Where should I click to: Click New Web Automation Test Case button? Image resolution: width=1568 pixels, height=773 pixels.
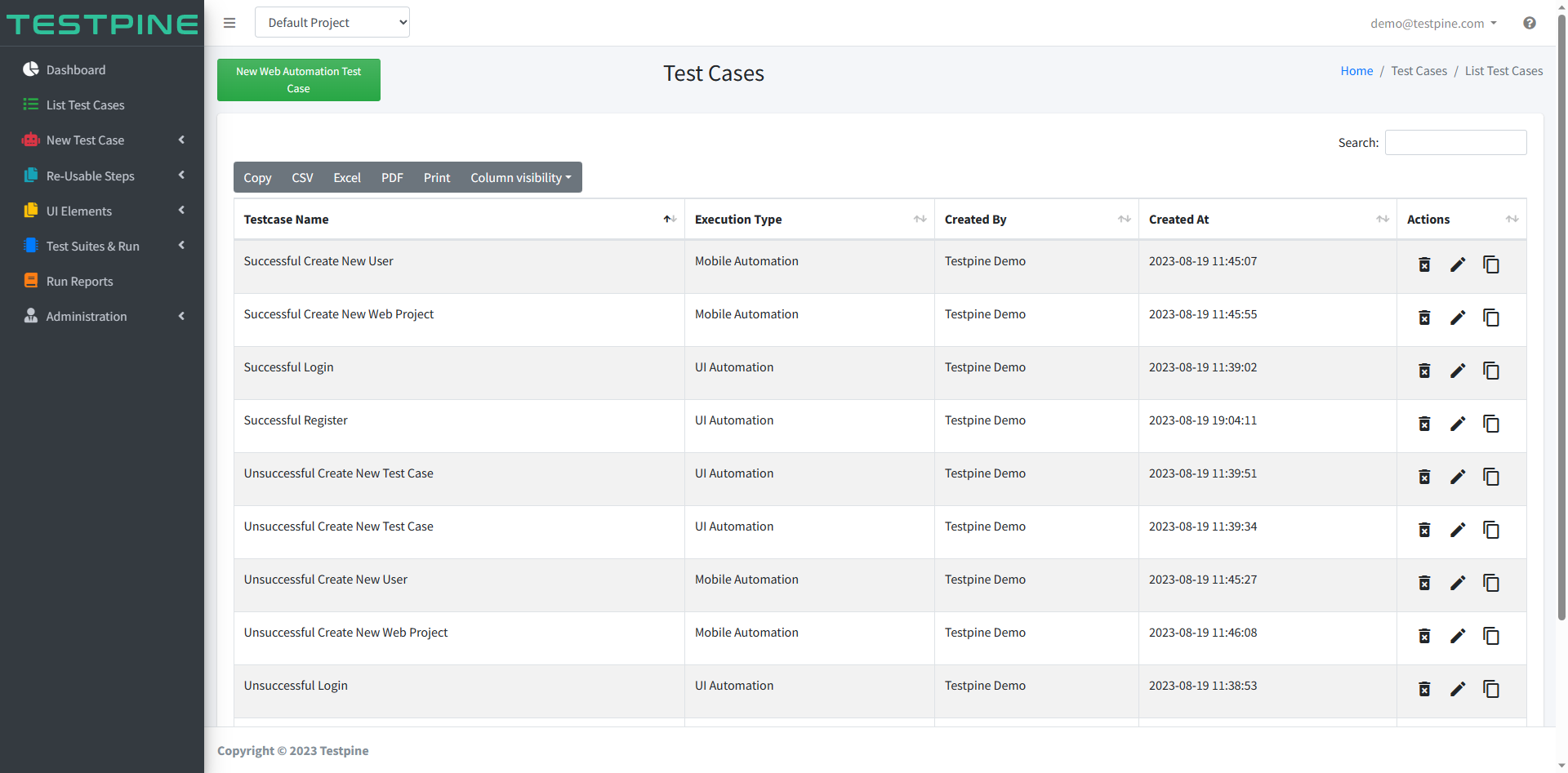299,80
